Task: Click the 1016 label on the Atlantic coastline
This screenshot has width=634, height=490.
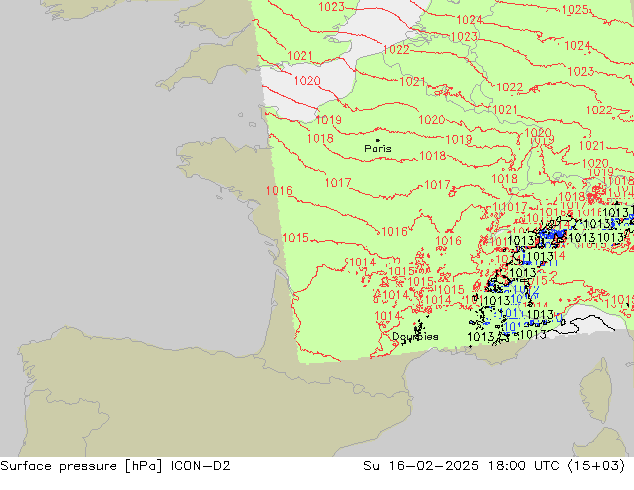Action: [279, 191]
